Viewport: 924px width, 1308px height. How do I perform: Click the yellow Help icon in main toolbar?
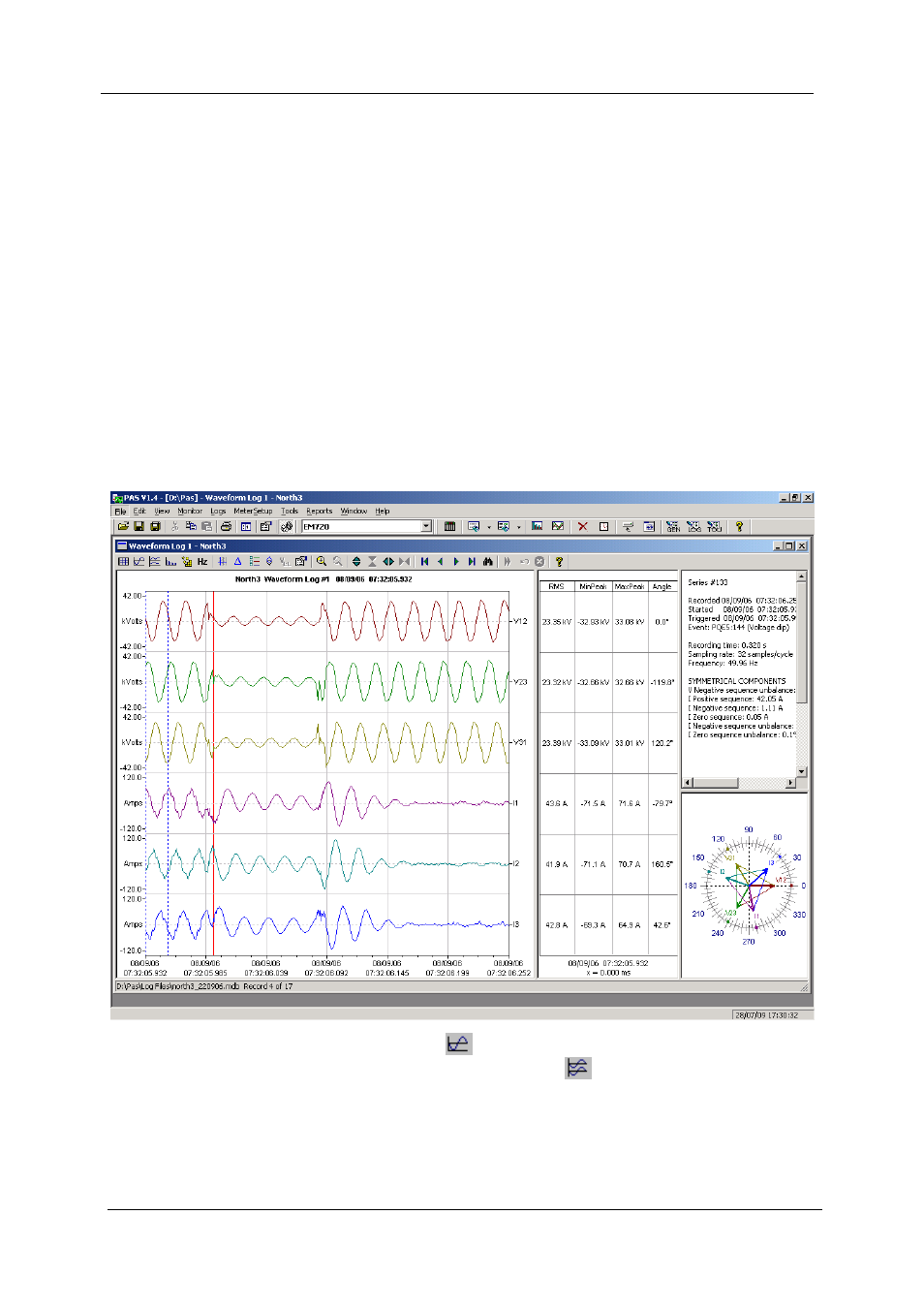point(739,526)
